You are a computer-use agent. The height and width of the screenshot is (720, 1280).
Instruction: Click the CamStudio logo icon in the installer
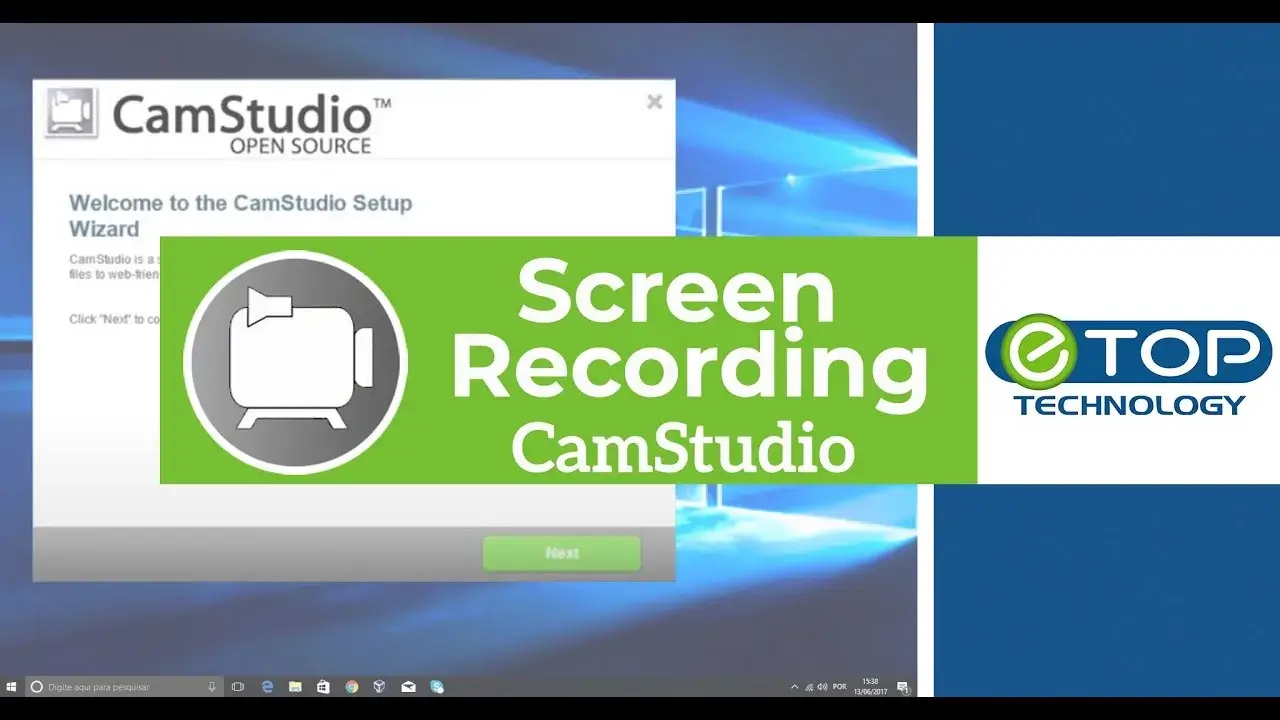point(71,113)
